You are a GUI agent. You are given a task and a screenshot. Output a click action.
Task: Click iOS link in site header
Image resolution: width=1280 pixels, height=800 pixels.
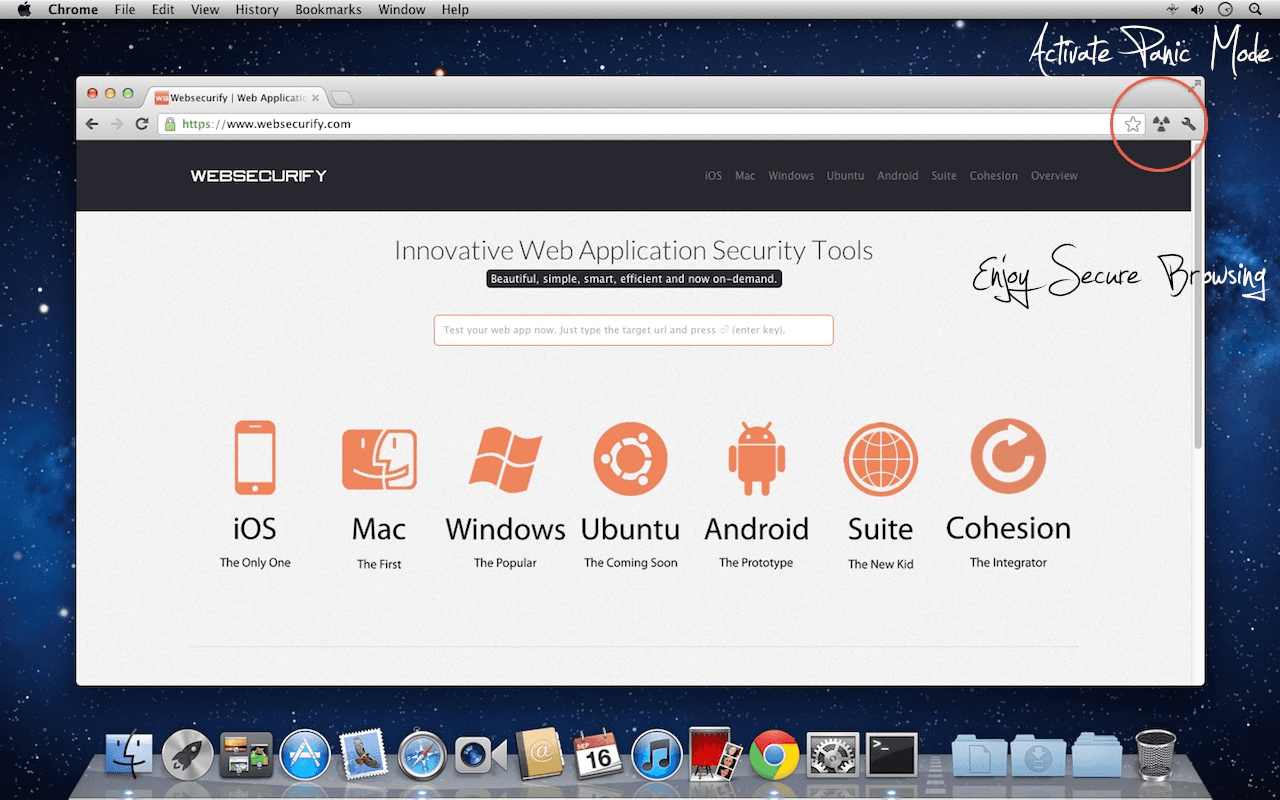click(x=713, y=176)
